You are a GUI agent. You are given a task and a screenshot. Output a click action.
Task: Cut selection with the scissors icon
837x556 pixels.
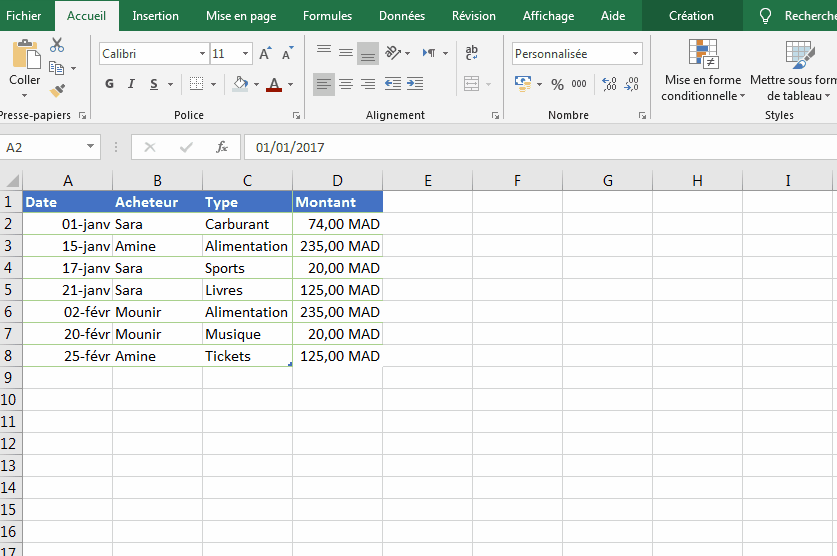click(57, 45)
